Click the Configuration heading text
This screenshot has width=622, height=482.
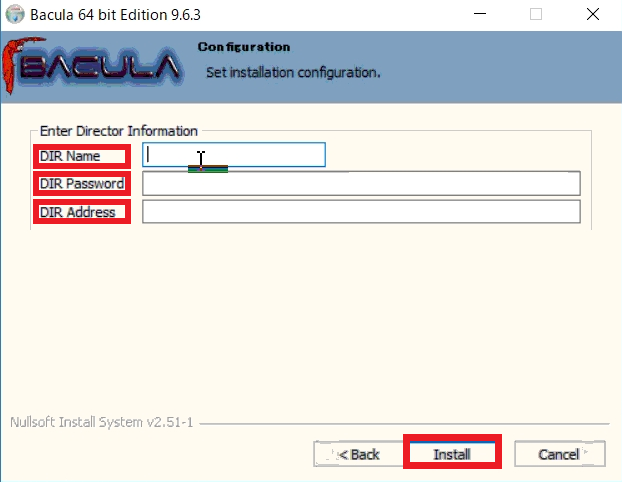[x=244, y=47]
